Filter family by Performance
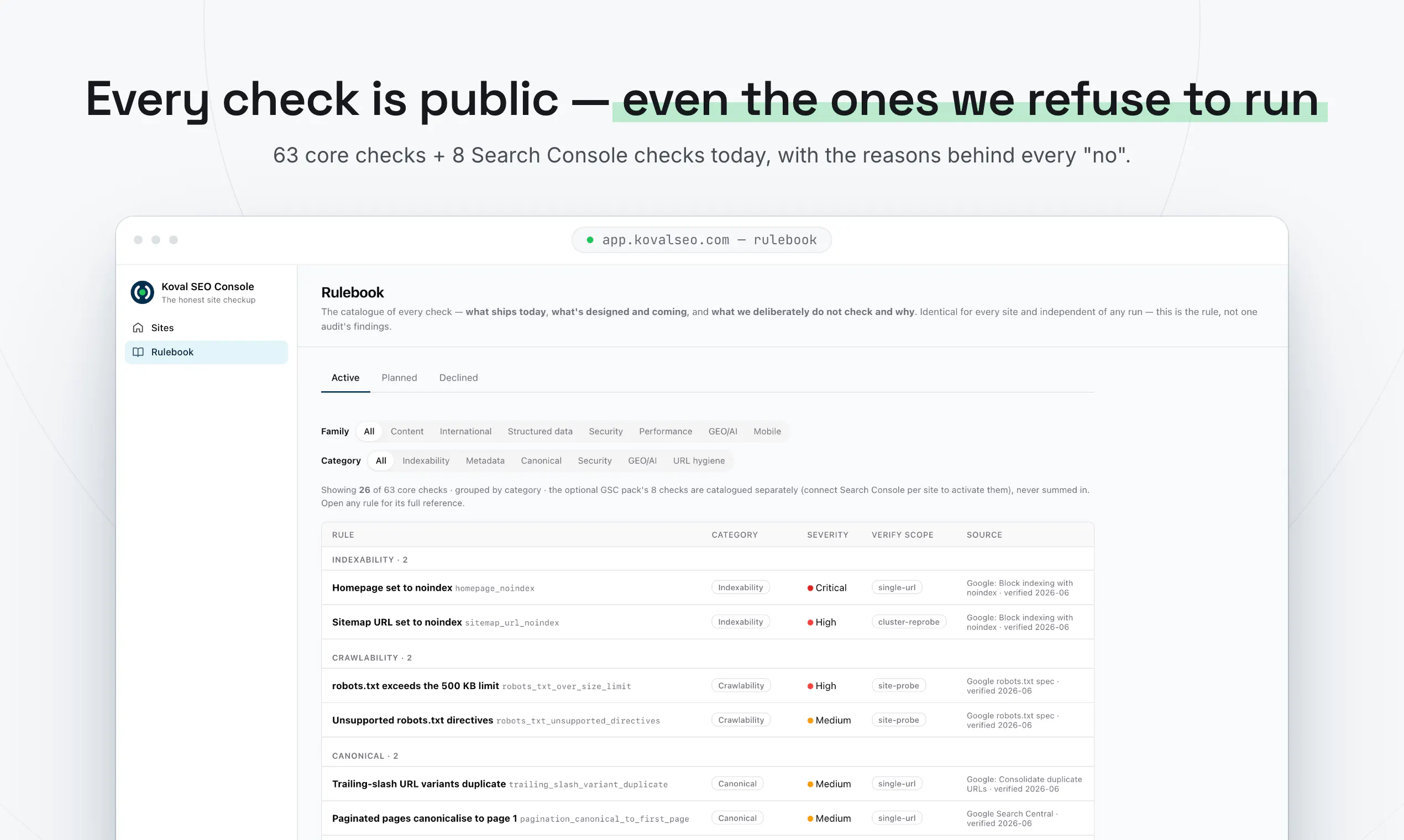Viewport: 1404px width, 840px height. pos(666,431)
